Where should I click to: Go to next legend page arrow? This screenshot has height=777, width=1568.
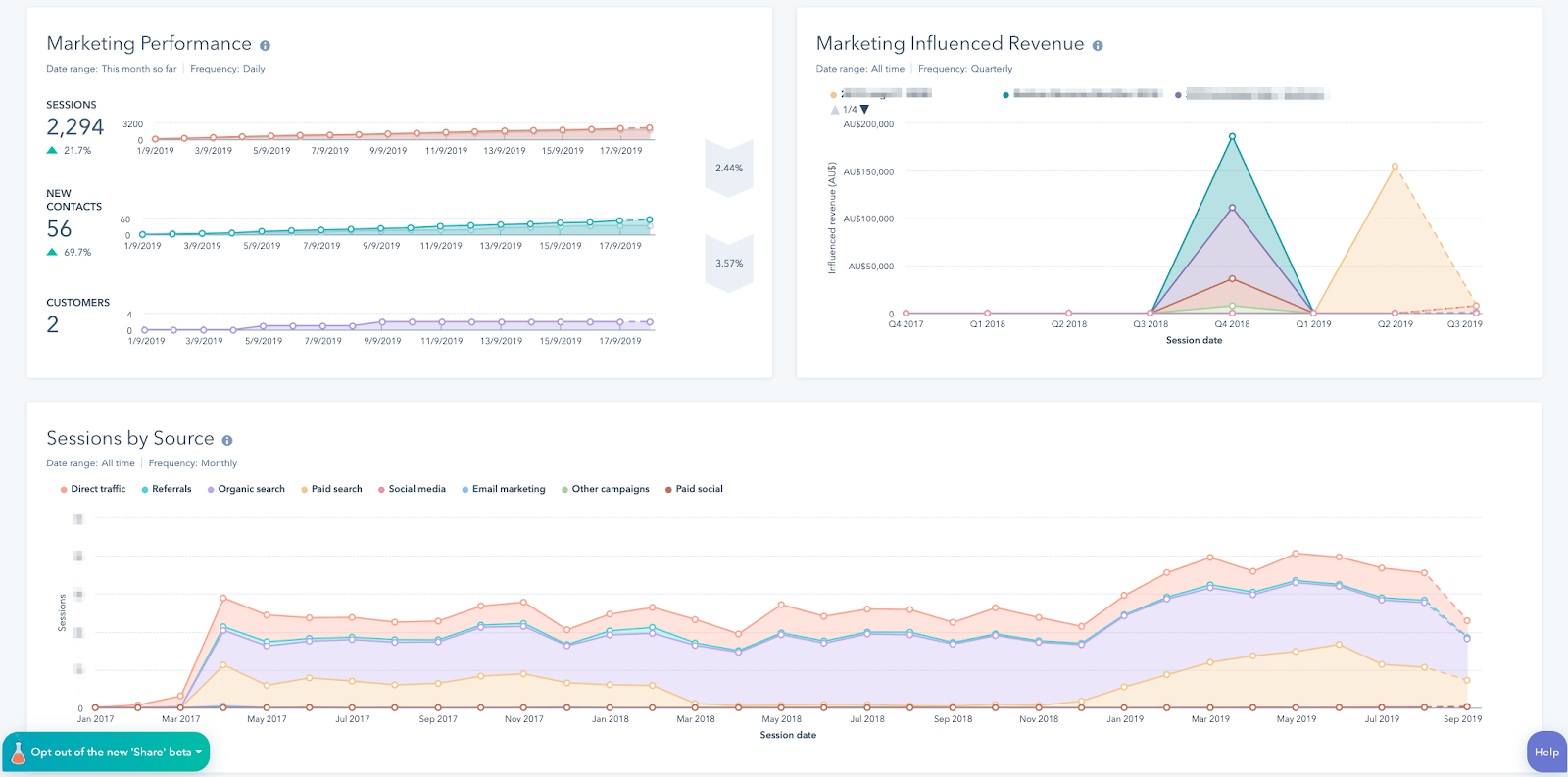[864, 110]
